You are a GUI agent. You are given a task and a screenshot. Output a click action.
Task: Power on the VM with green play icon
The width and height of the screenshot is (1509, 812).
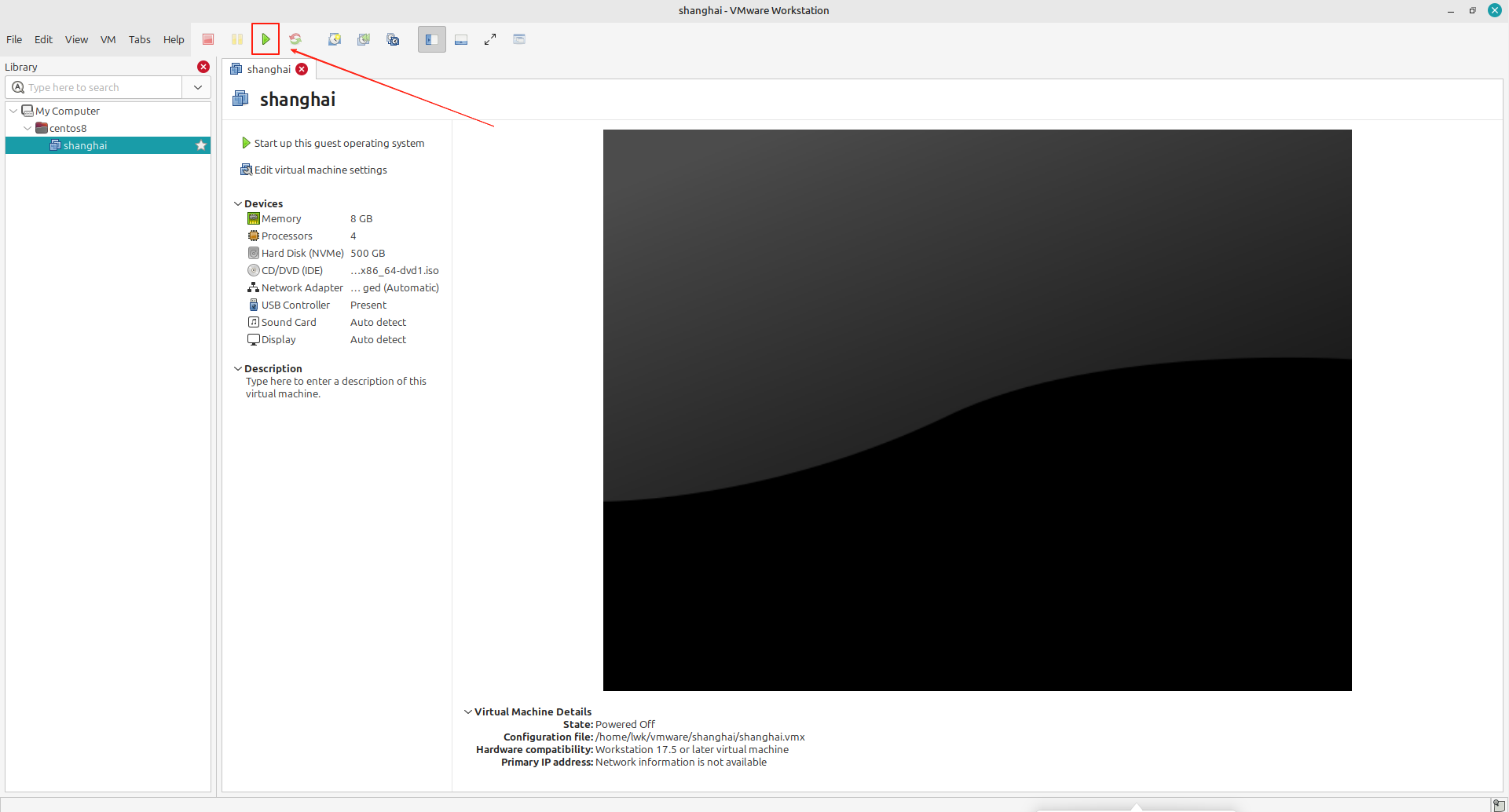(266, 39)
